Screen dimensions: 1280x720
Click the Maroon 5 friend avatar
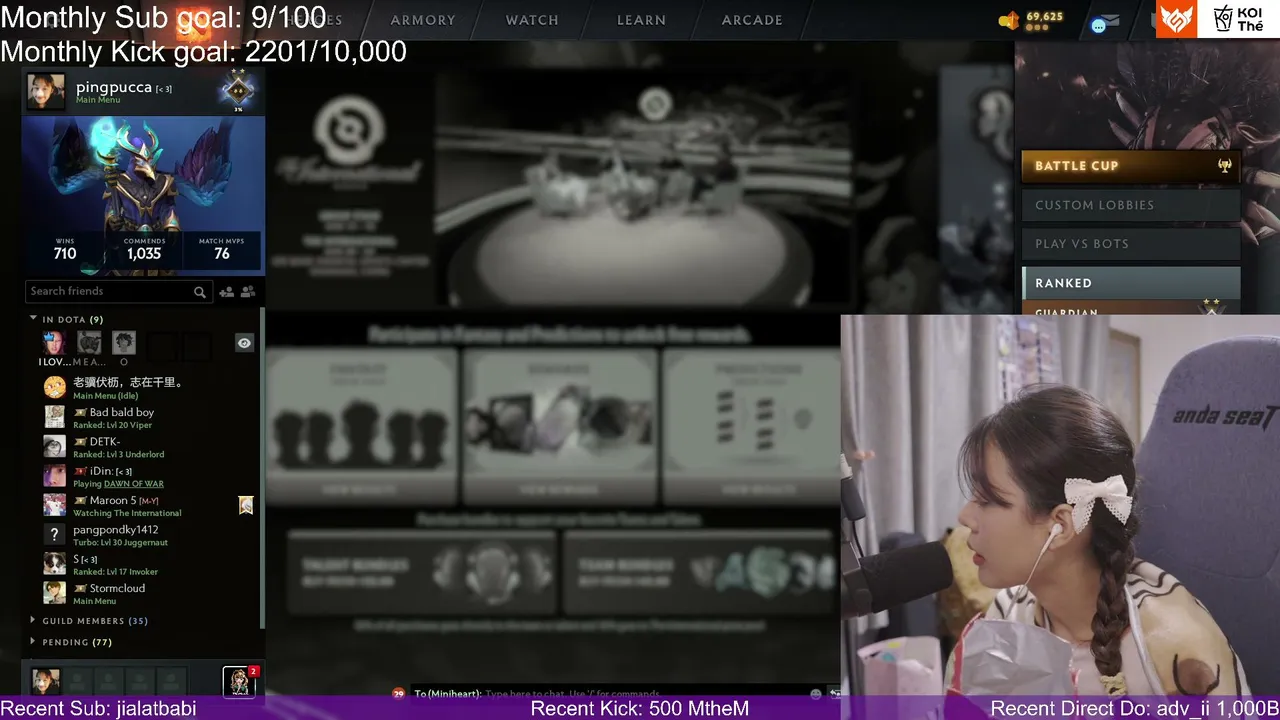pyautogui.click(x=54, y=505)
